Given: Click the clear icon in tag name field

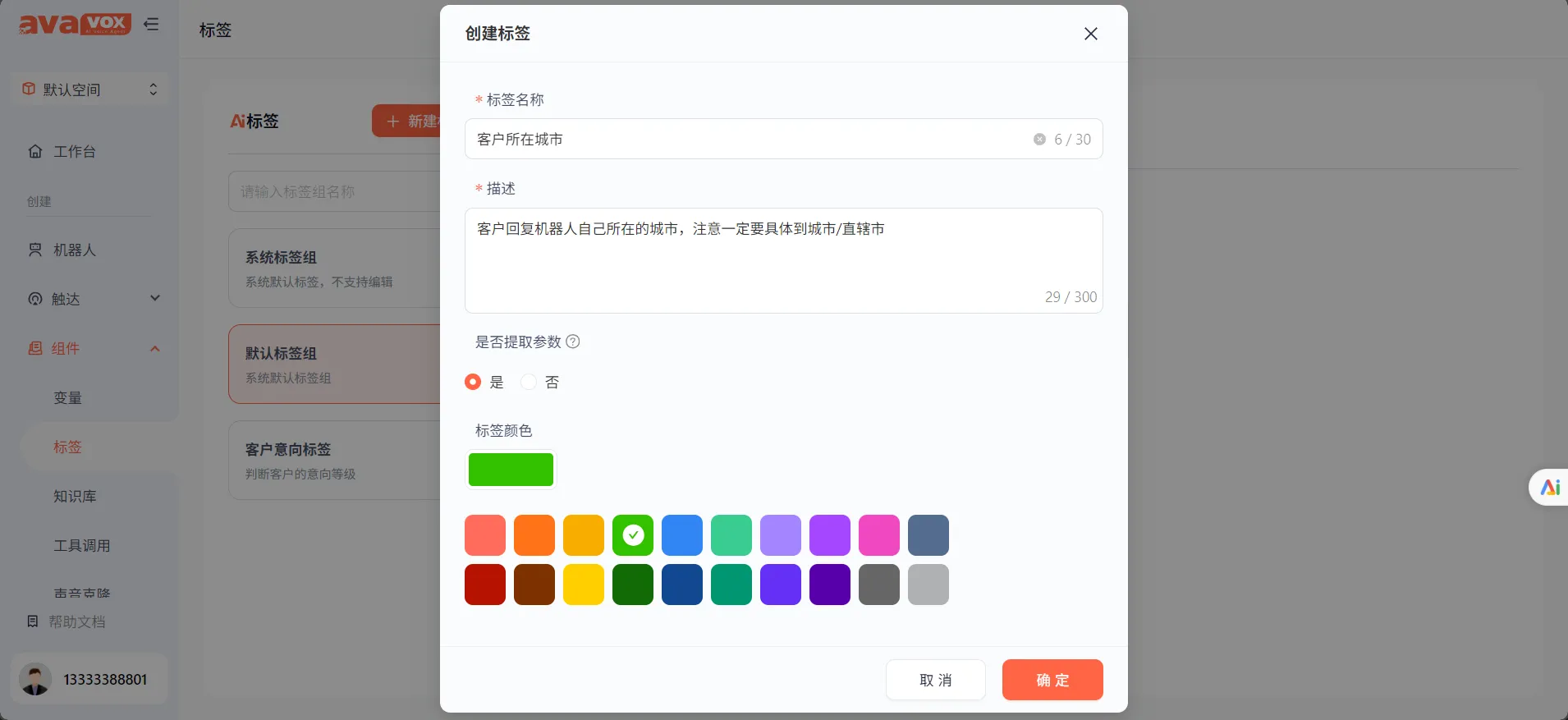Looking at the screenshot, I should [x=1039, y=140].
